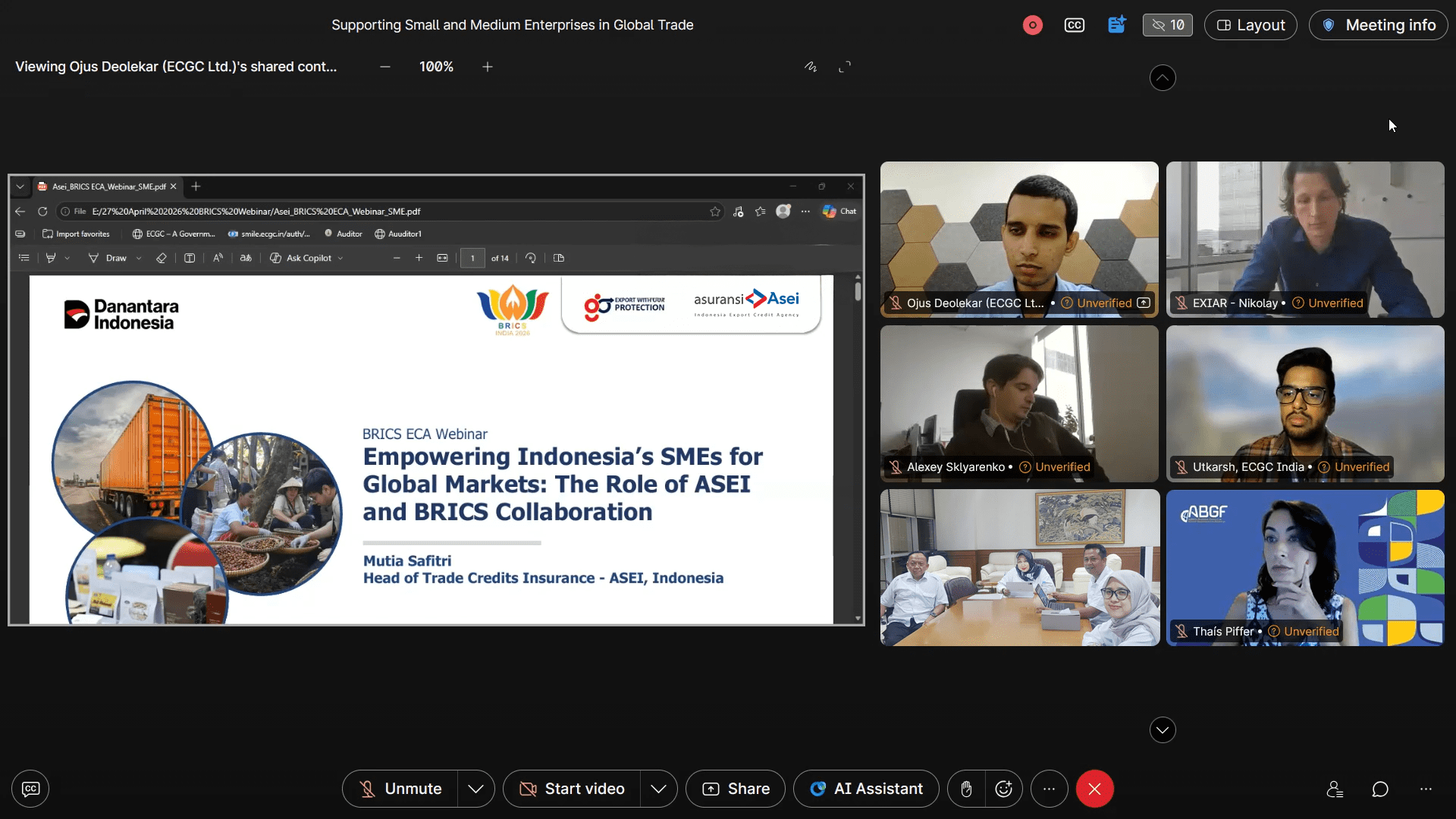Select the Draw tool in PDF toolbar
Image resolution: width=1456 pixels, height=819 pixels.
click(108, 258)
